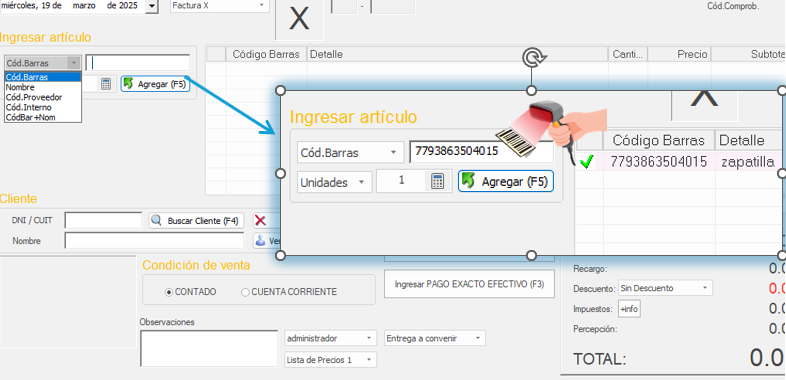Select the CUENTA CORRIENTE radio button
This screenshot has height=380, width=786.
tap(245, 292)
